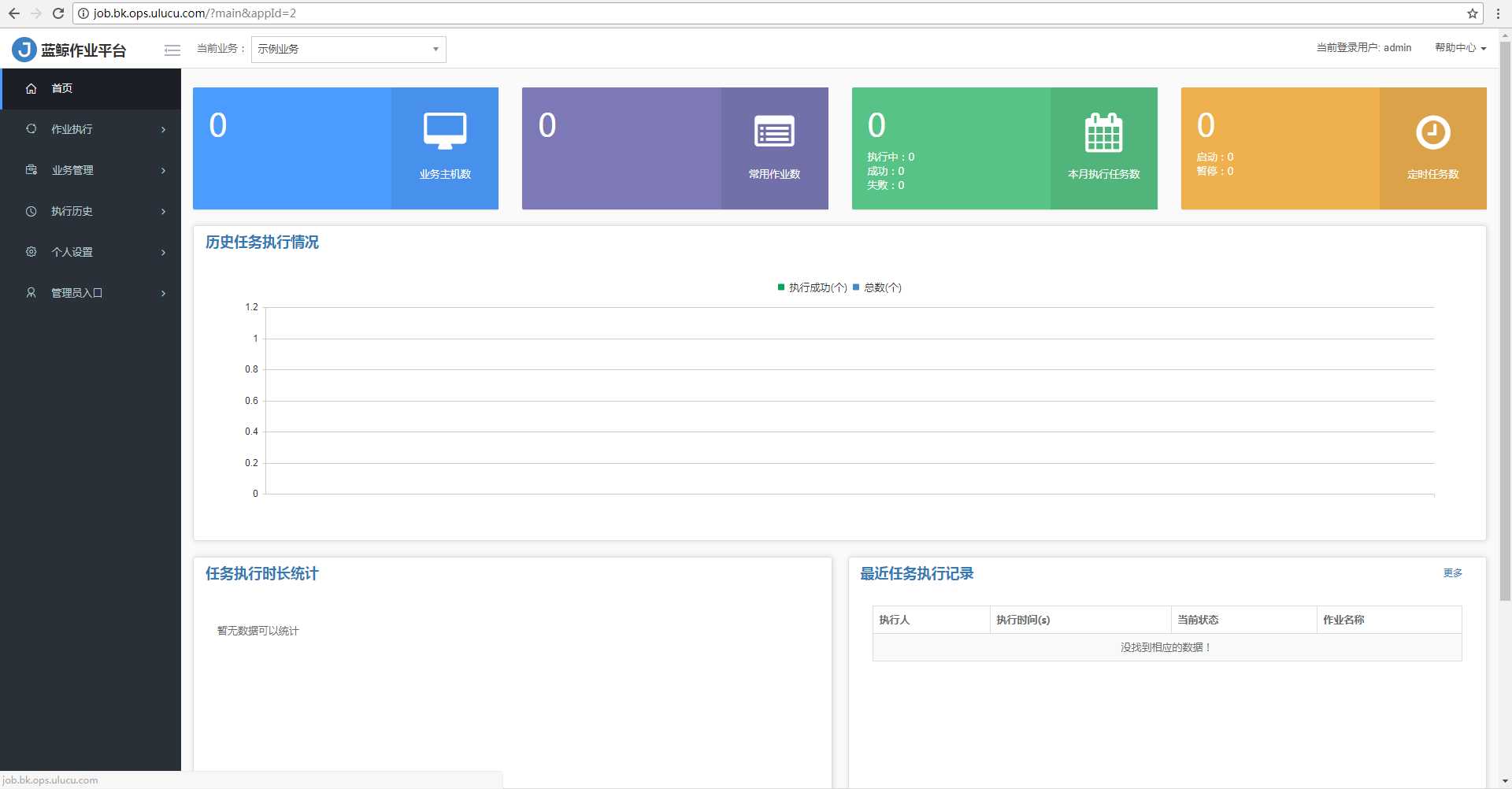Click the monitor icon for 业务主机数
Image resolution: width=1512 pixels, height=789 pixels.
click(x=445, y=131)
